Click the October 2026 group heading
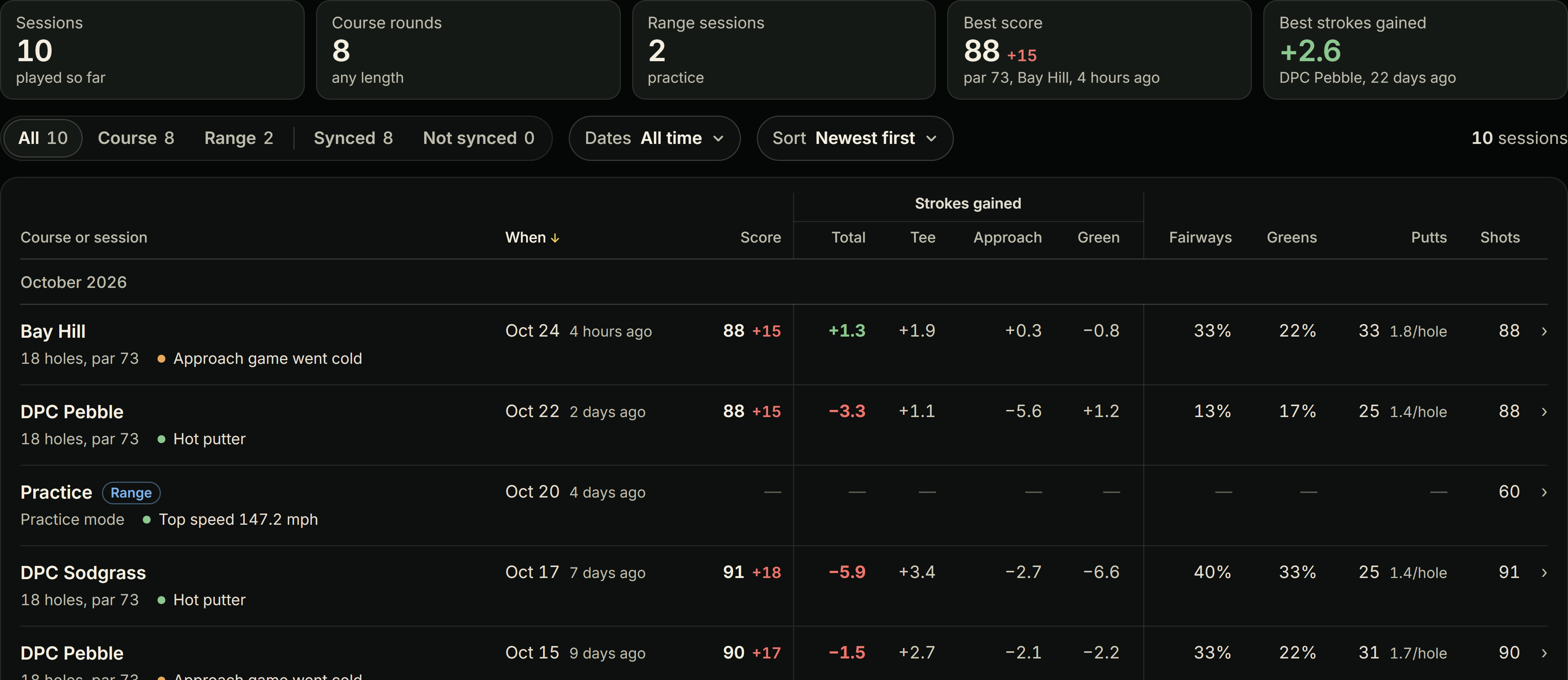The width and height of the screenshot is (1568, 680). pos(74,283)
